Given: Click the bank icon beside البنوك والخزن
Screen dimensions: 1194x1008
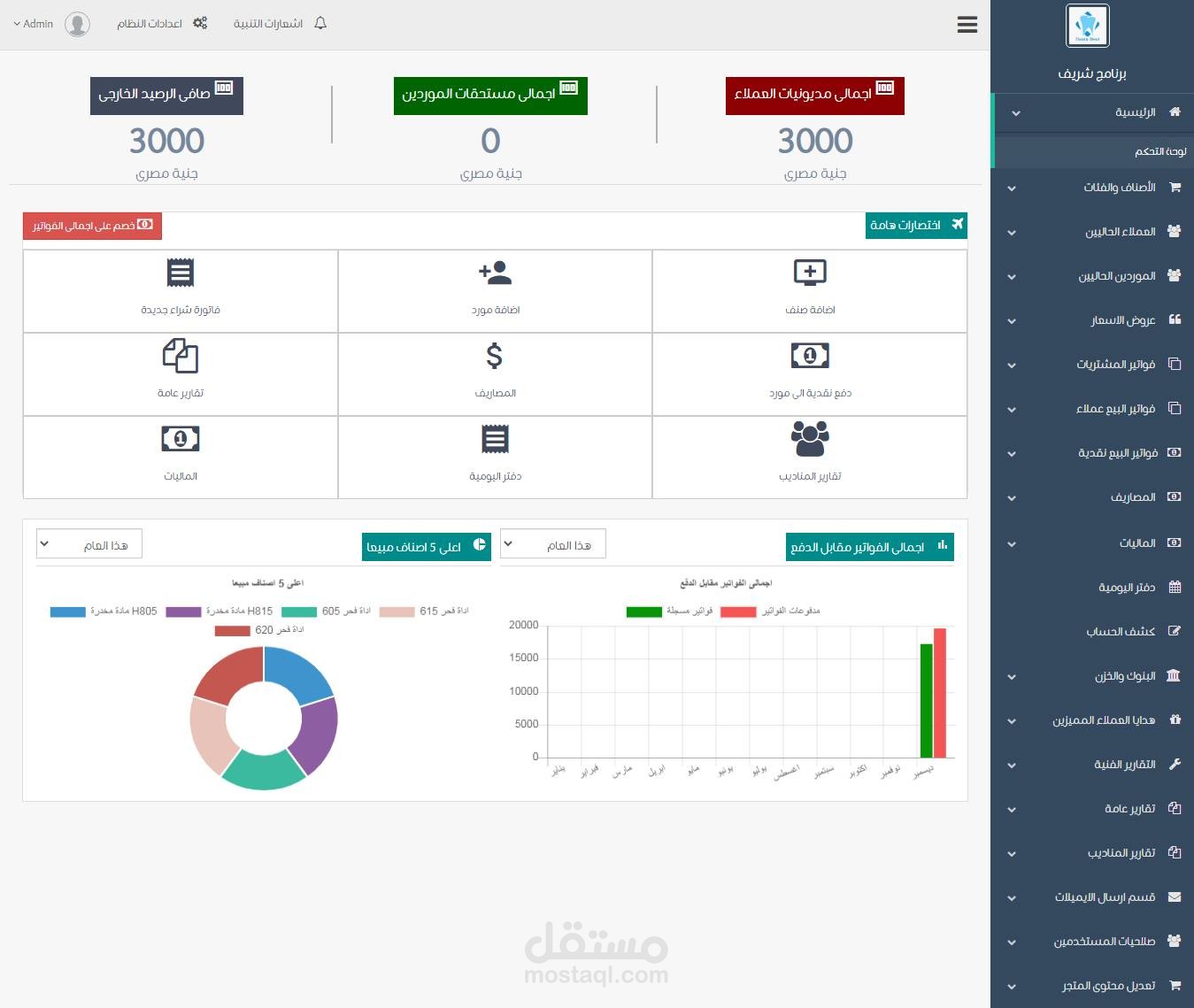Looking at the screenshot, I should pos(1174,676).
